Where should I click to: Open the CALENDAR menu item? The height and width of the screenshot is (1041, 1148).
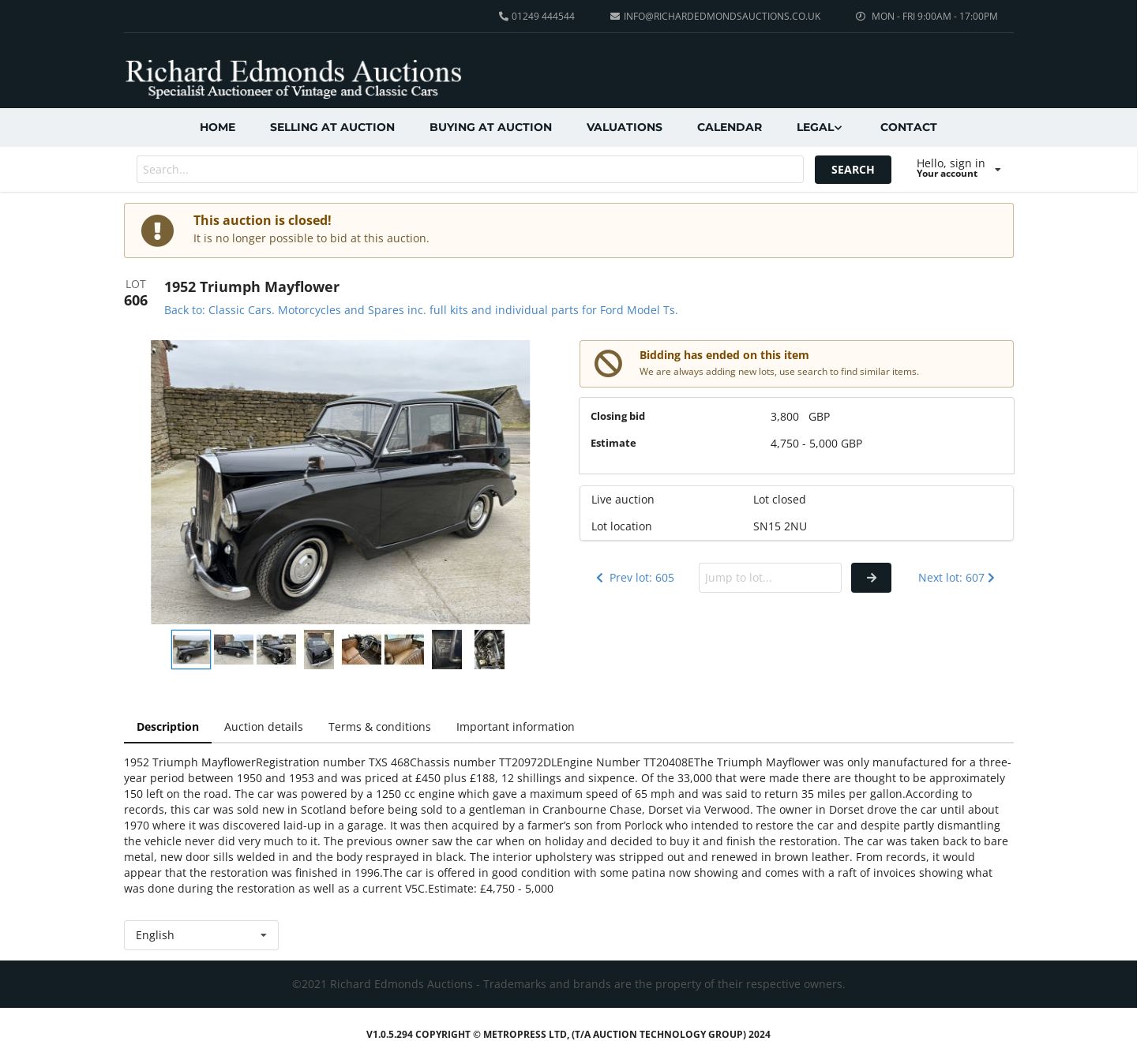point(730,127)
